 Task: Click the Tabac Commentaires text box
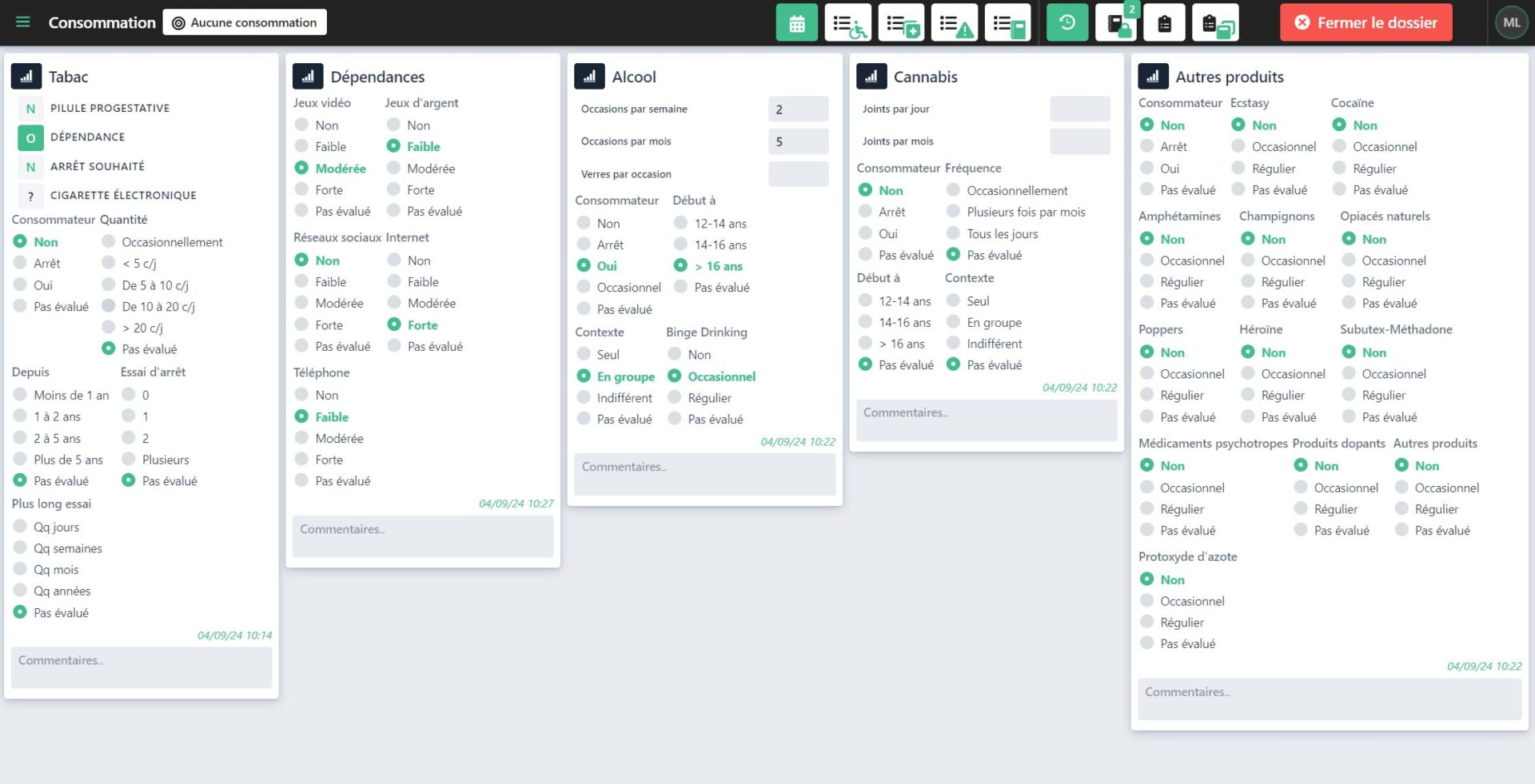142,667
